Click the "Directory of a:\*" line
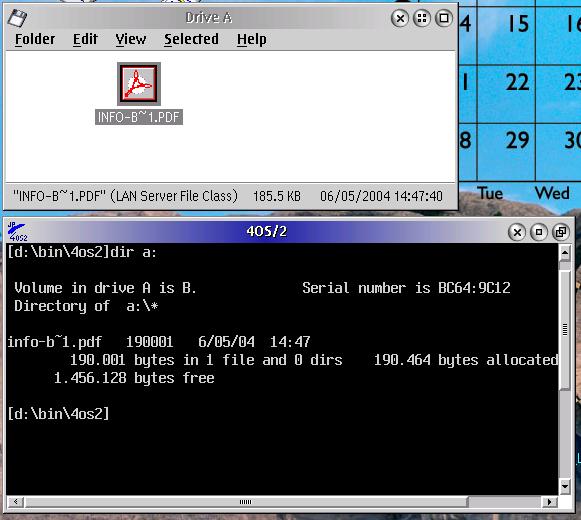 tap(86, 306)
